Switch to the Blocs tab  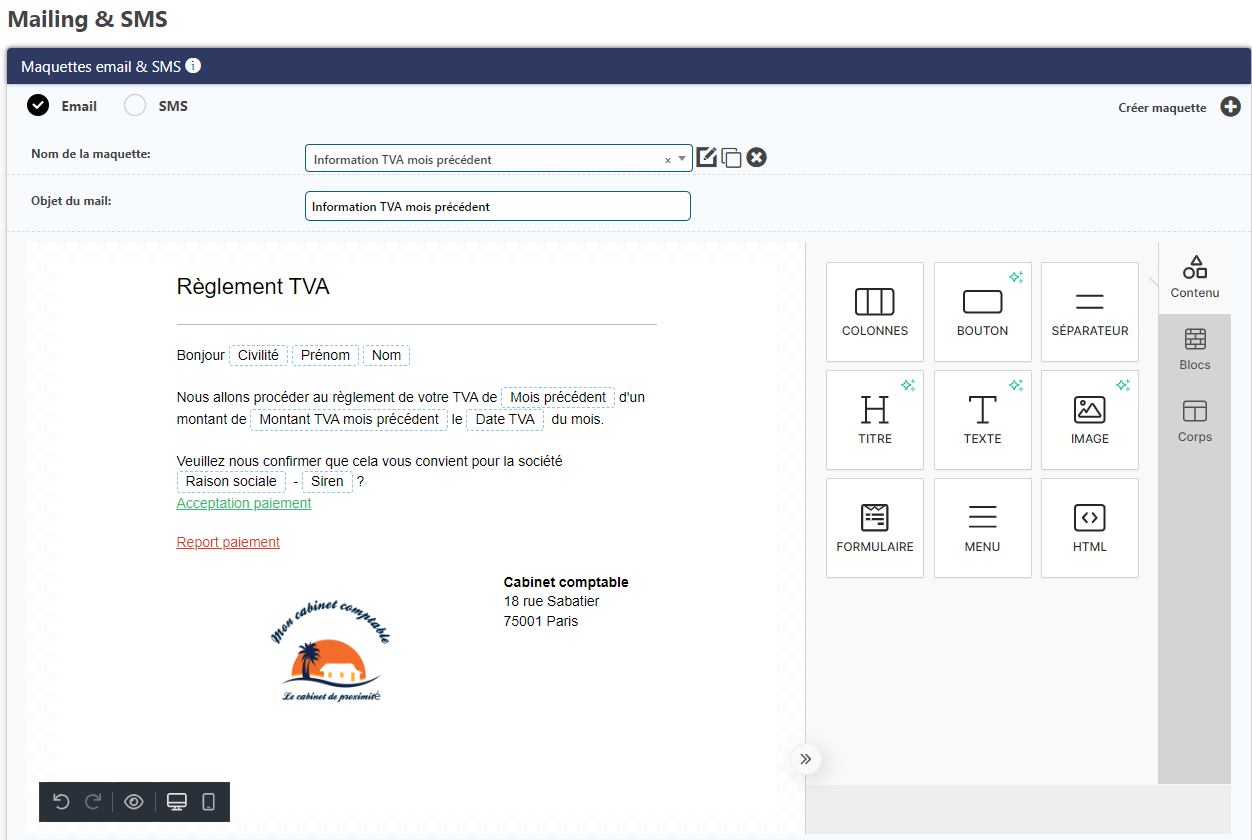pyautogui.click(x=1194, y=349)
